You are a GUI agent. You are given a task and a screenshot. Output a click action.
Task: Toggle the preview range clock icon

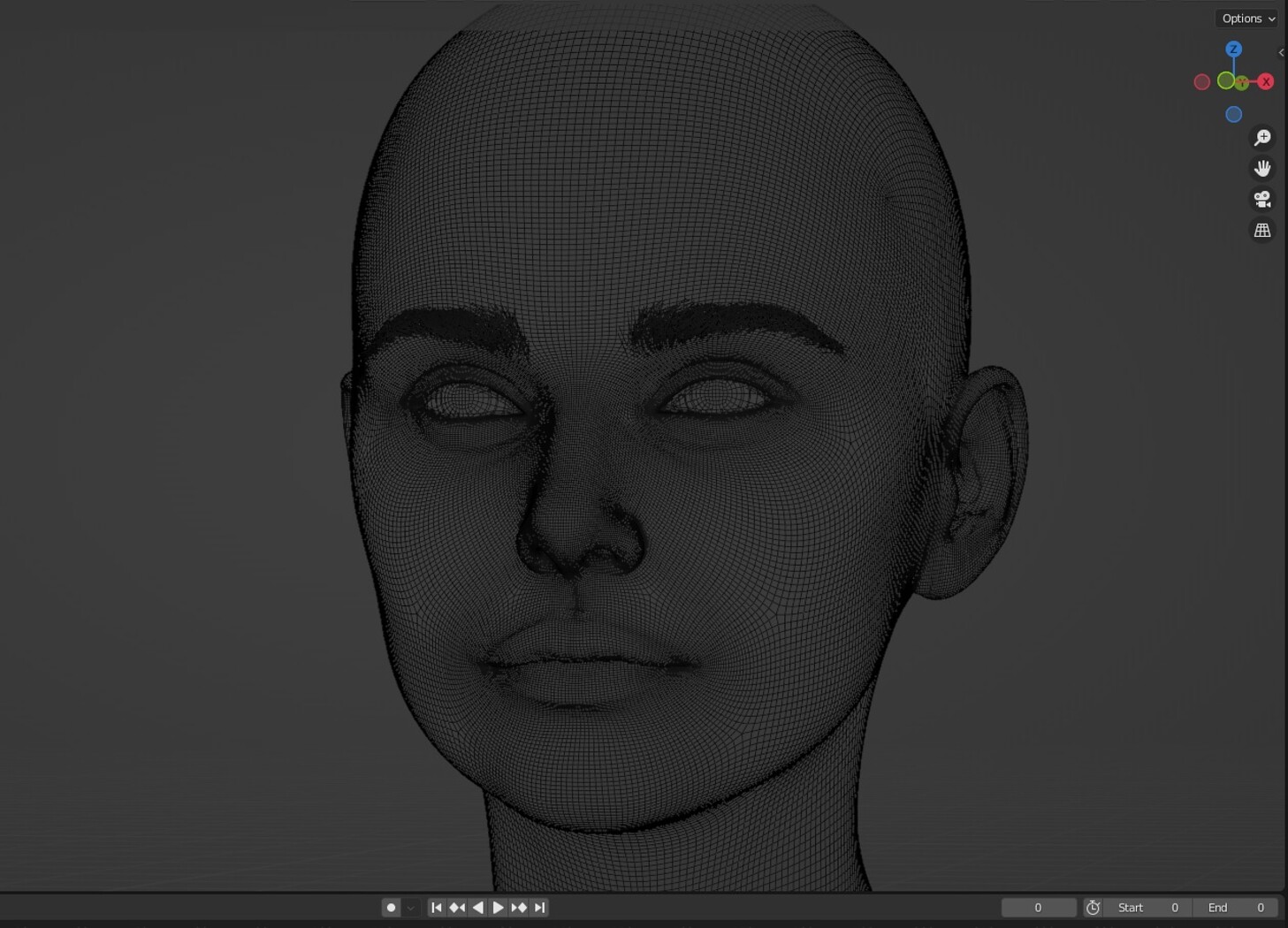pyautogui.click(x=1094, y=908)
